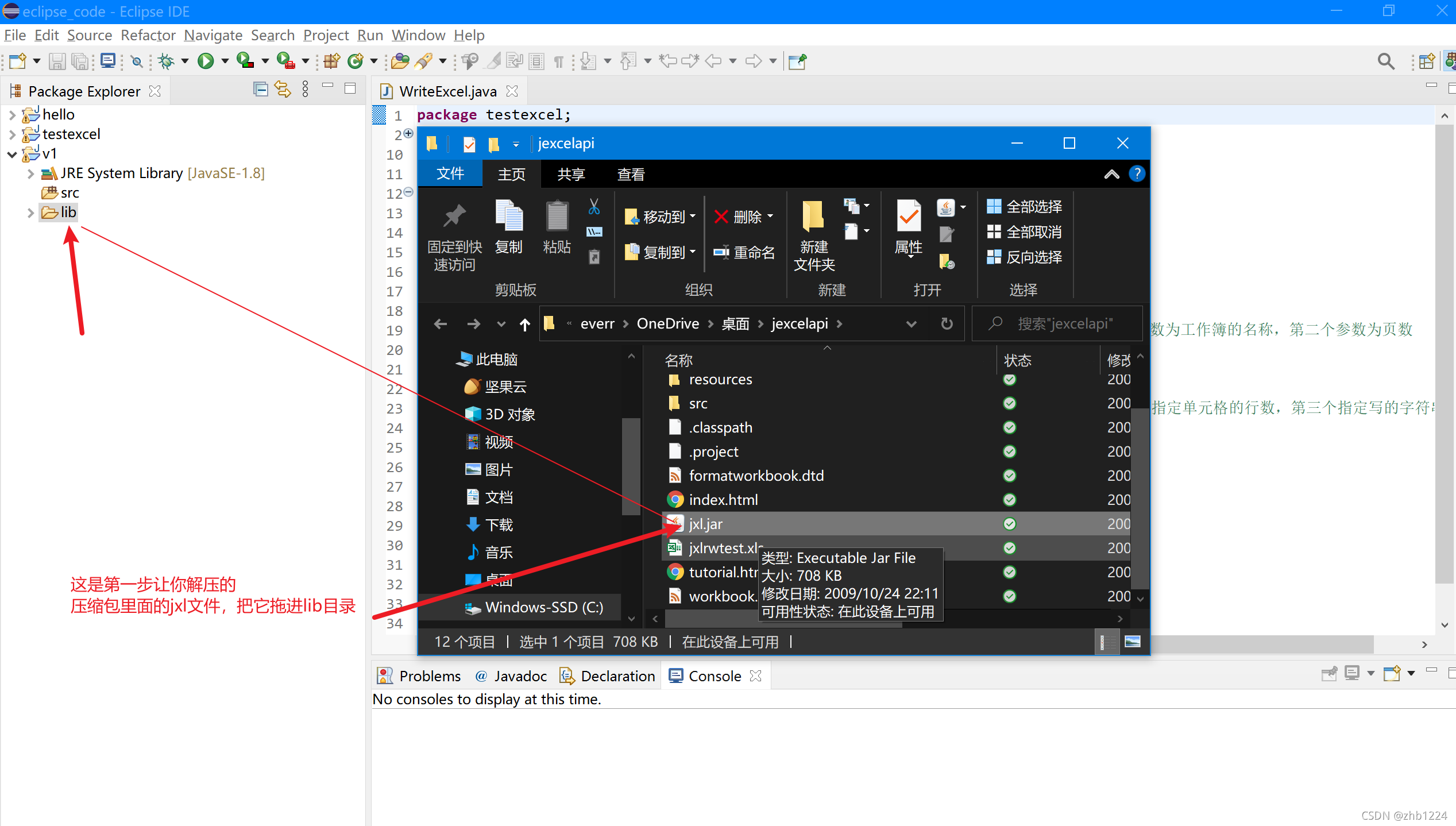Click Save icon in Eclipse toolbar
The image size is (1456, 826).
coord(56,61)
